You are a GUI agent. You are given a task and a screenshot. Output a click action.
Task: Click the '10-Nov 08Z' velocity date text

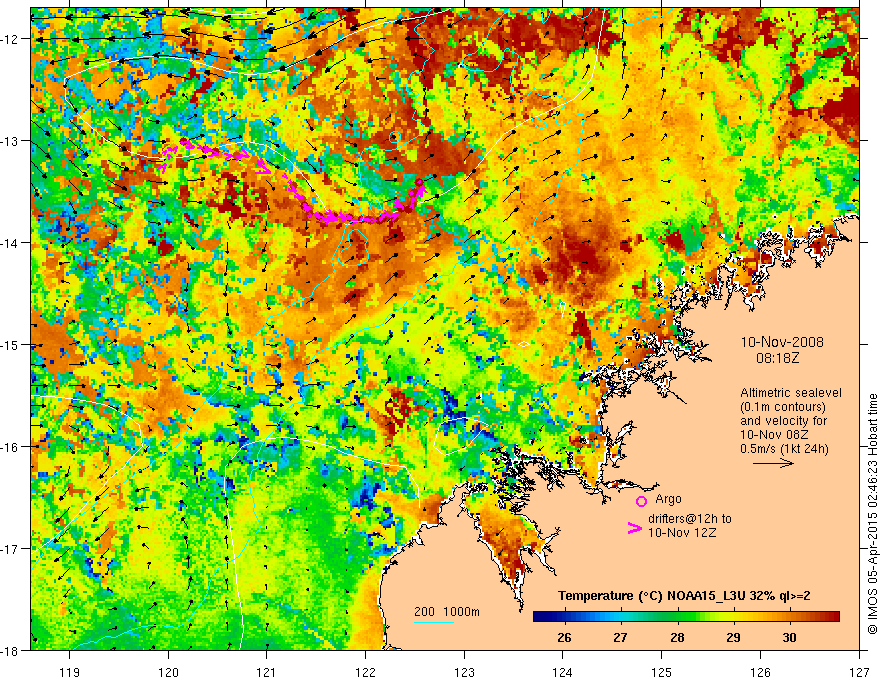click(x=774, y=435)
